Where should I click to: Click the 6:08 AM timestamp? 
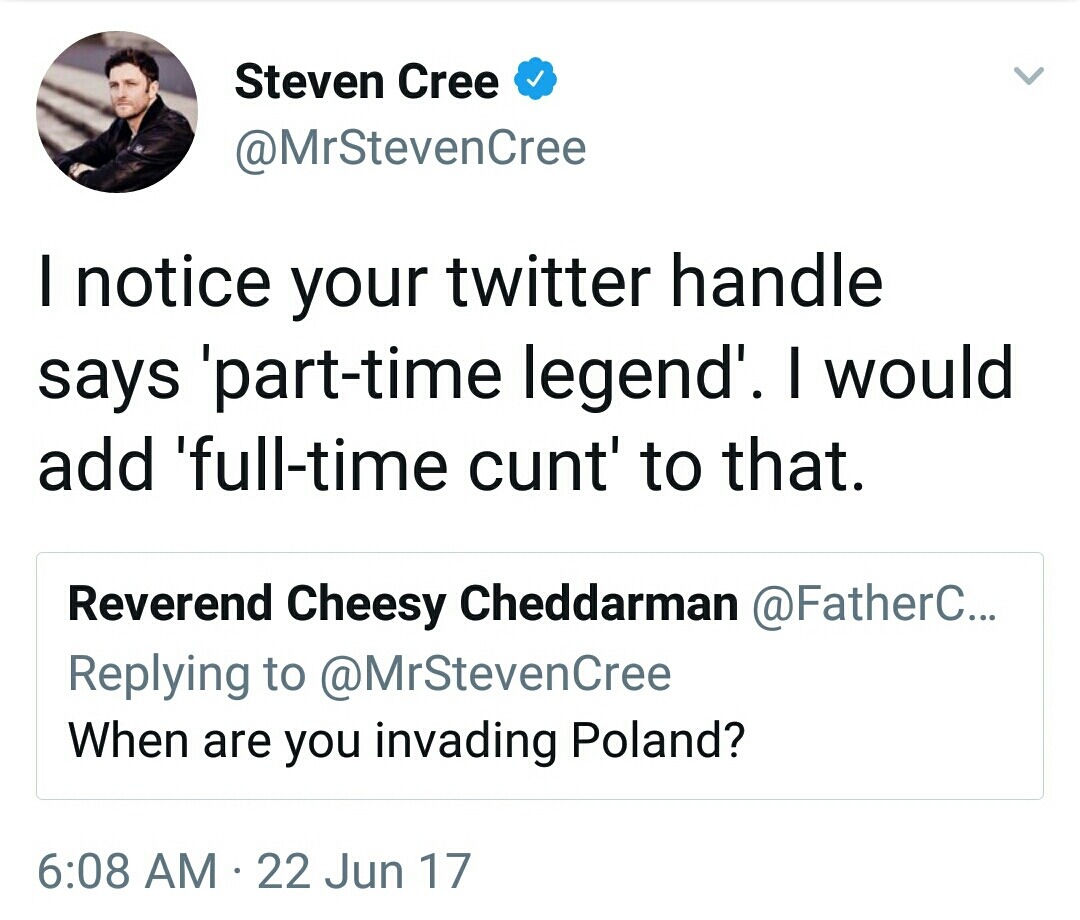(x=127, y=870)
